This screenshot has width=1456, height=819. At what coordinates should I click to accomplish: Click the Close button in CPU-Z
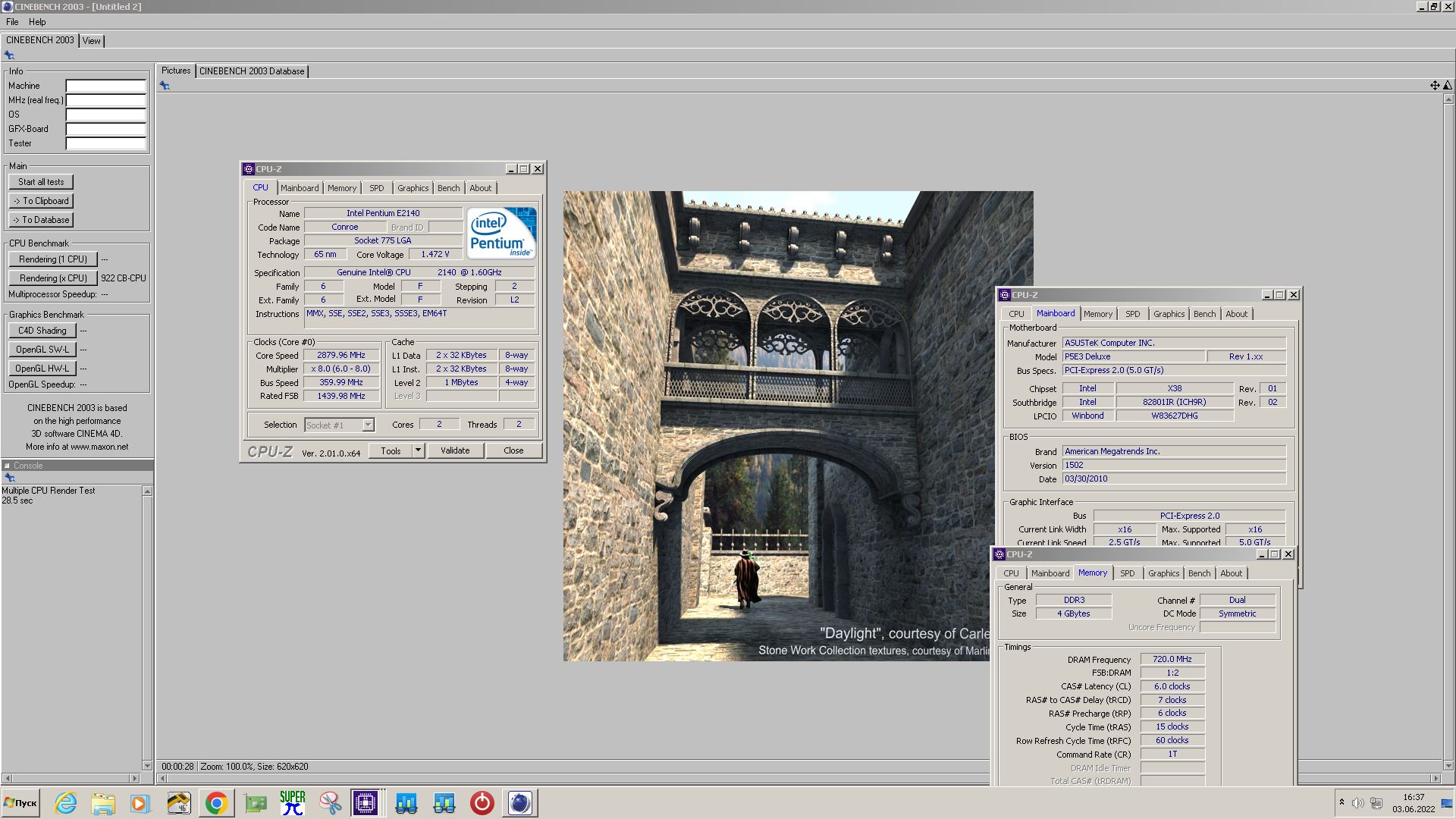[513, 450]
